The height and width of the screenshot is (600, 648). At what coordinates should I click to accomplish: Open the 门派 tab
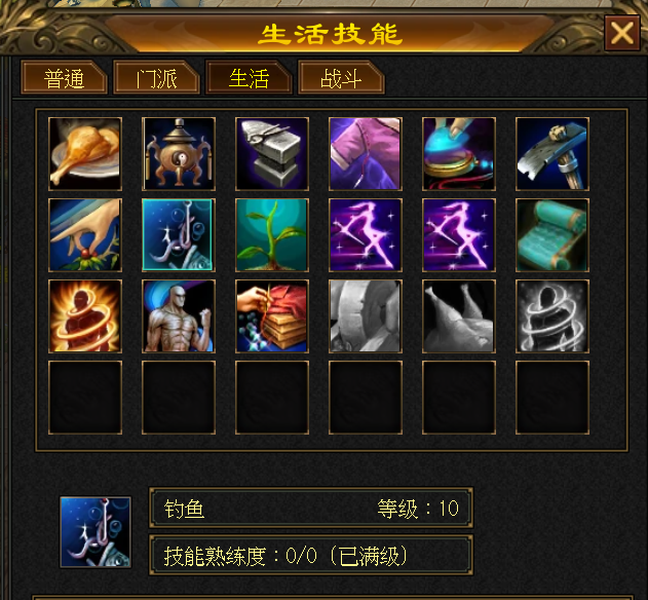[x=157, y=78]
